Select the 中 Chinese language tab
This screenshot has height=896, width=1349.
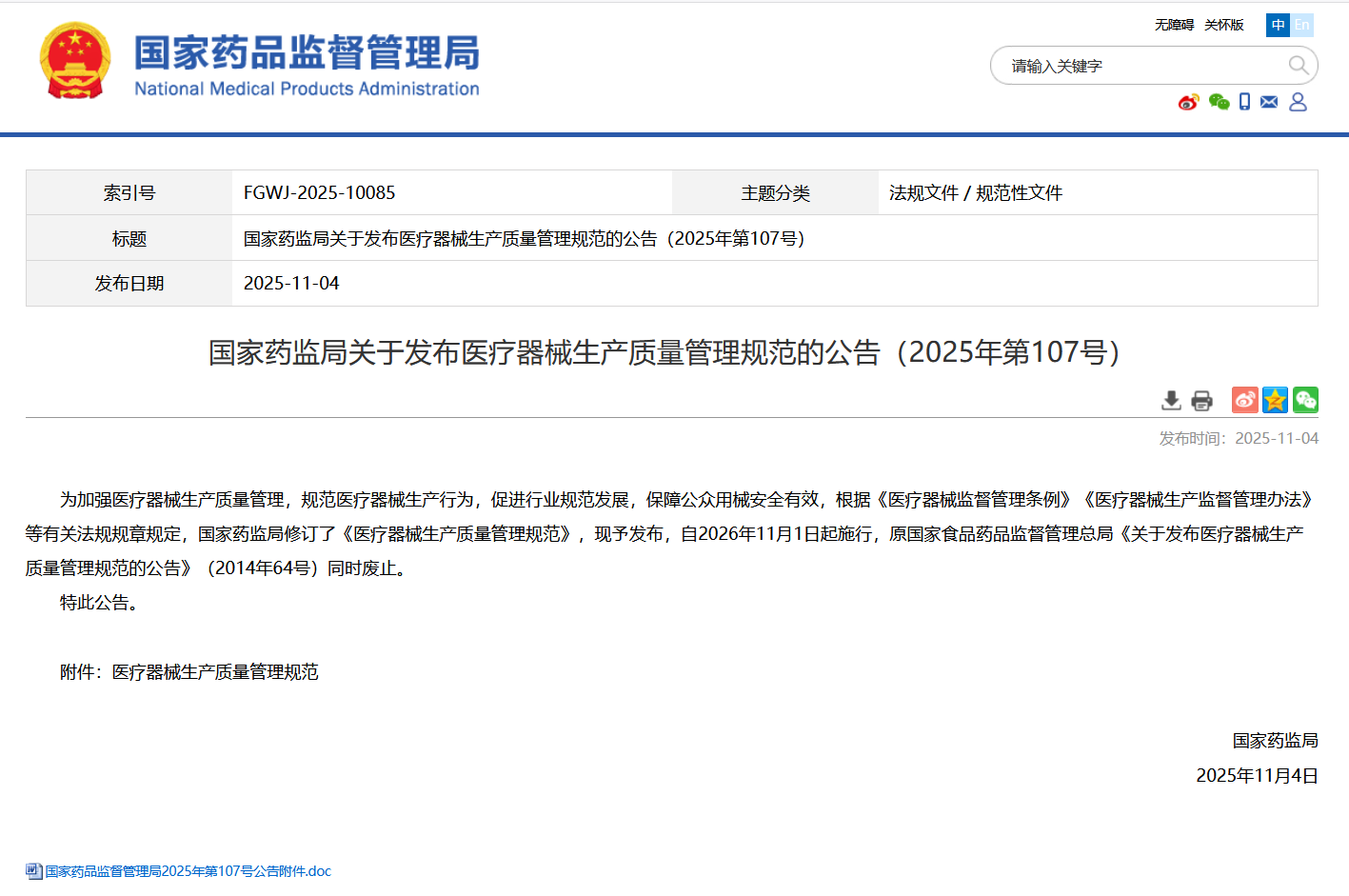(x=1277, y=24)
